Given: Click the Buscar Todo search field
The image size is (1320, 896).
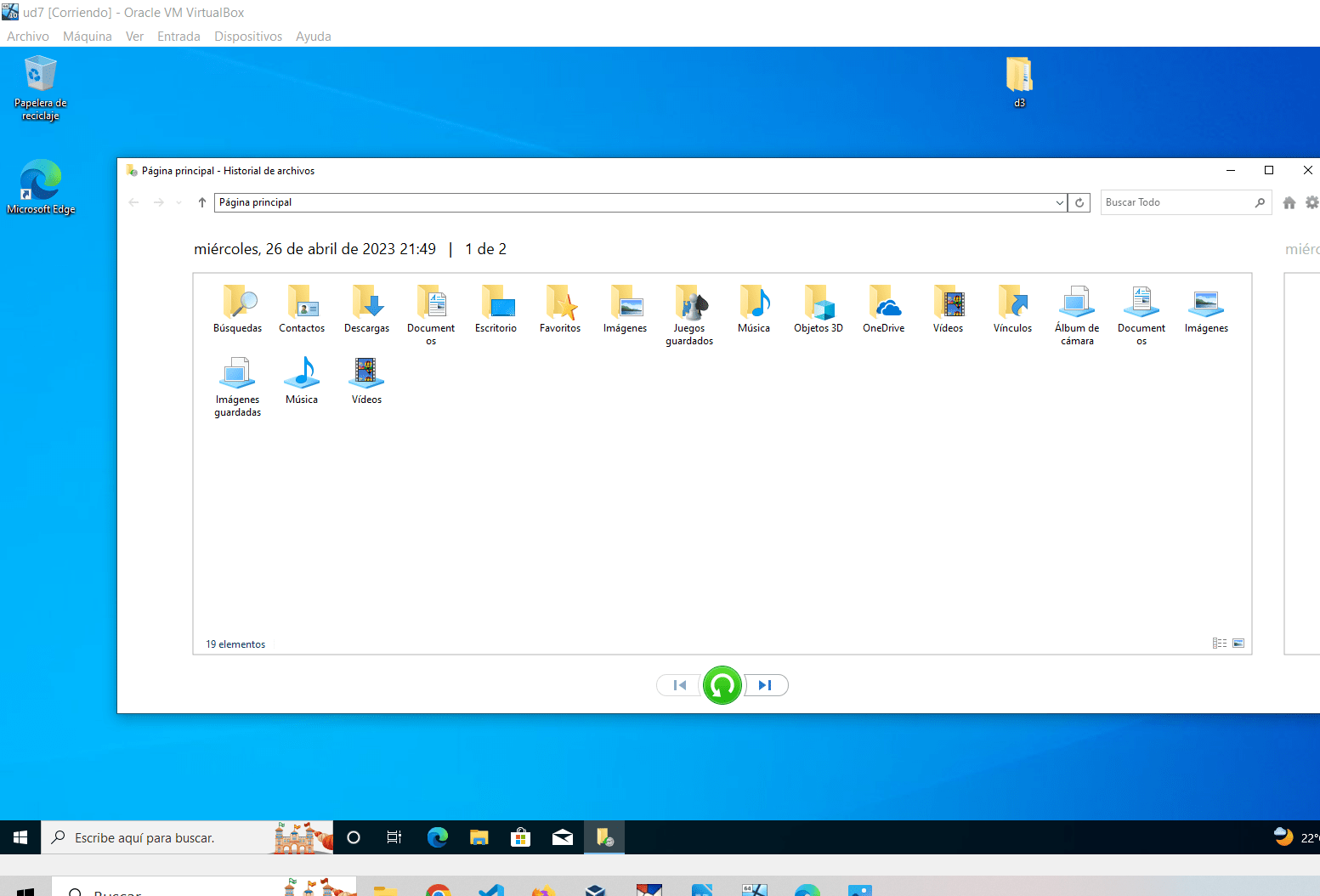Looking at the screenshot, I should pyautogui.click(x=1177, y=202).
